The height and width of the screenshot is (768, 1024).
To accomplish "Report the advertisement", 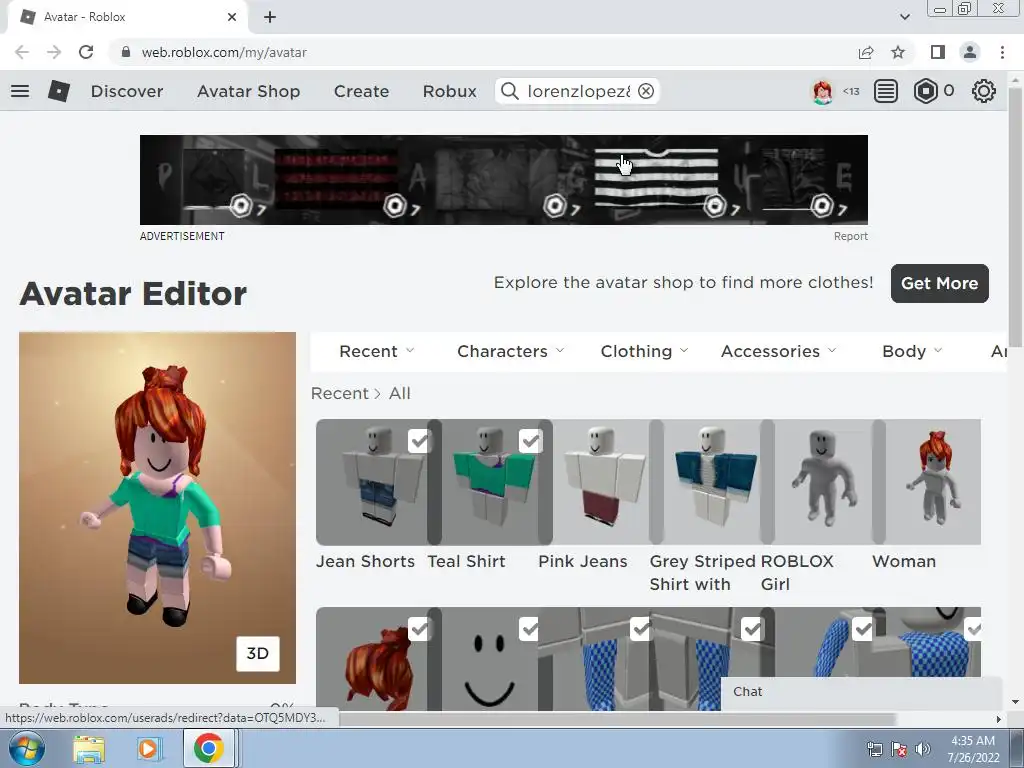I will point(850,236).
